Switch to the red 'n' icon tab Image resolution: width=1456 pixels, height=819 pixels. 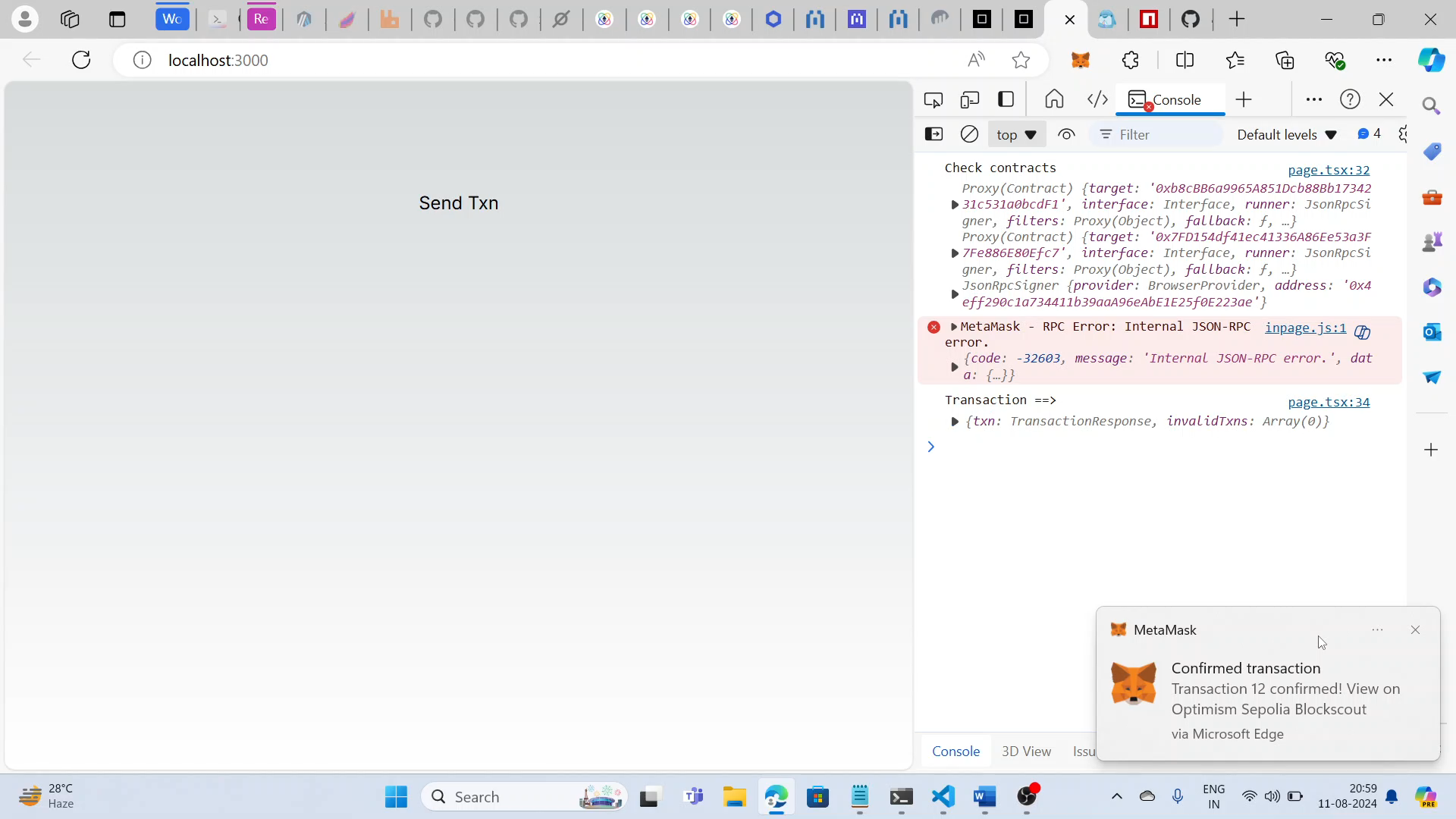[1149, 19]
